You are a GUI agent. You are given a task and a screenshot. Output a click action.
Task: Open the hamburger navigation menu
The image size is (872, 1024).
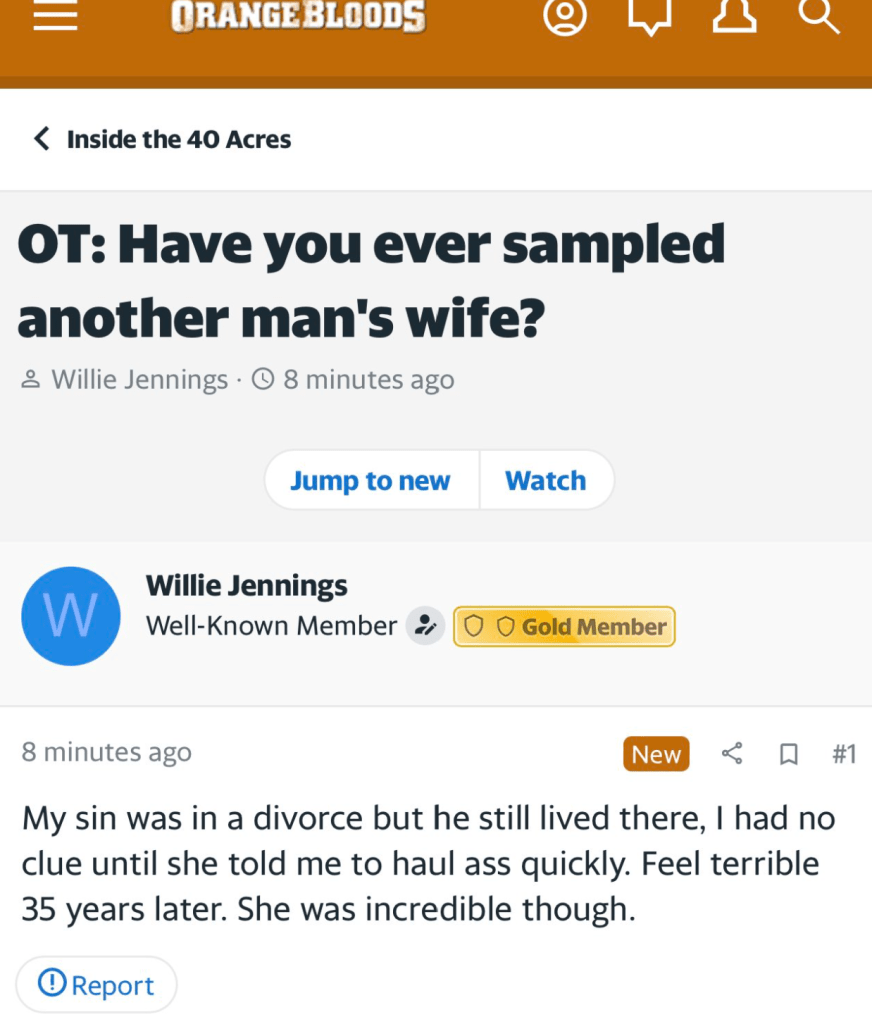click(56, 14)
